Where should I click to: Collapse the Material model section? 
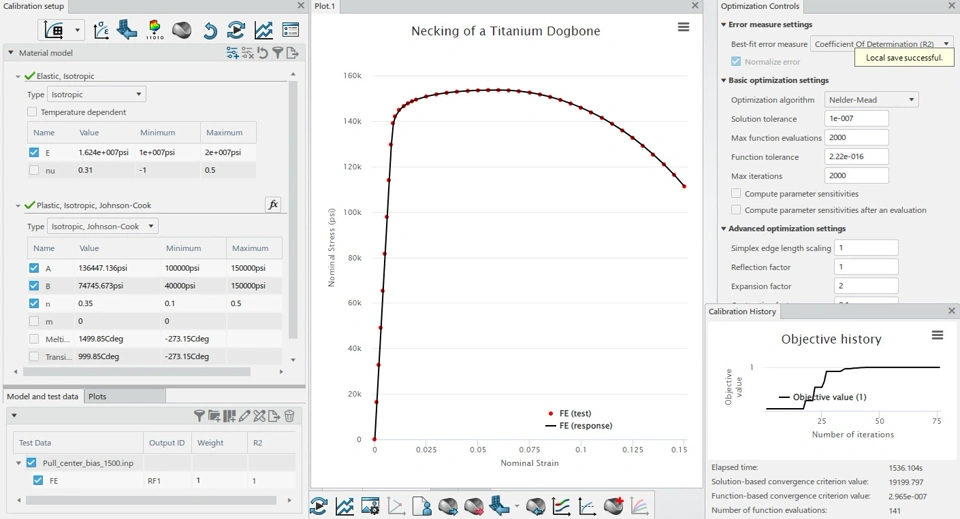pyautogui.click(x=10, y=53)
